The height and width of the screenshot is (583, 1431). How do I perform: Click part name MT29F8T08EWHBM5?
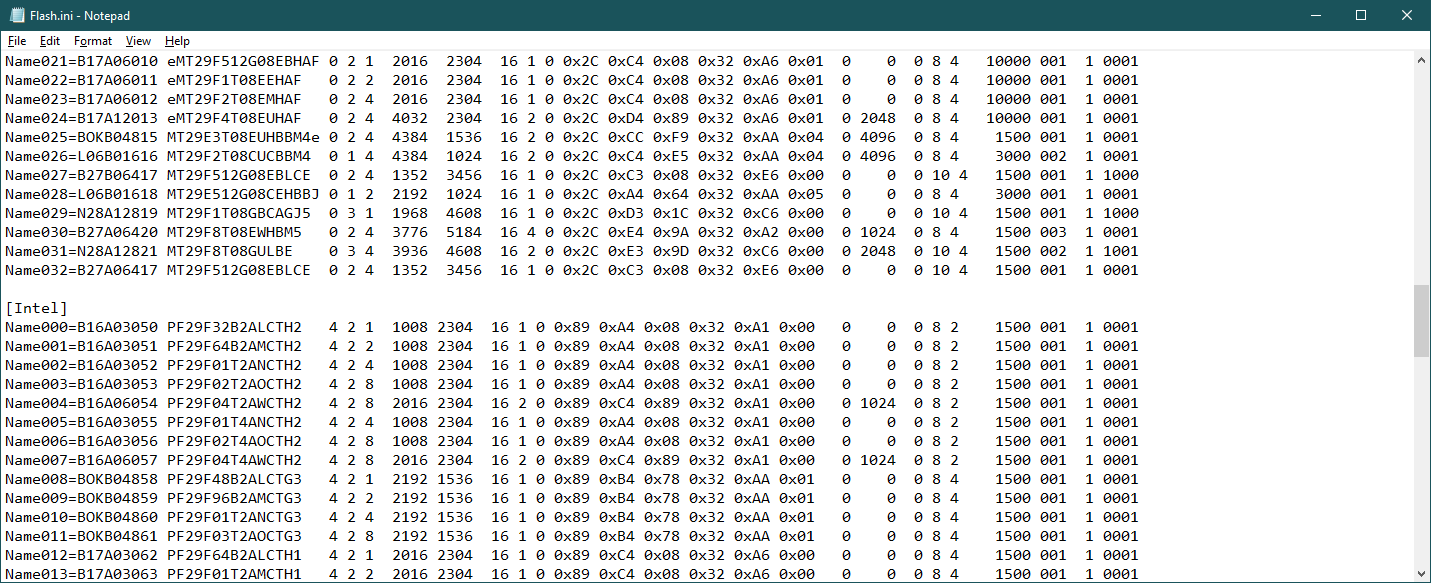point(234,232)
